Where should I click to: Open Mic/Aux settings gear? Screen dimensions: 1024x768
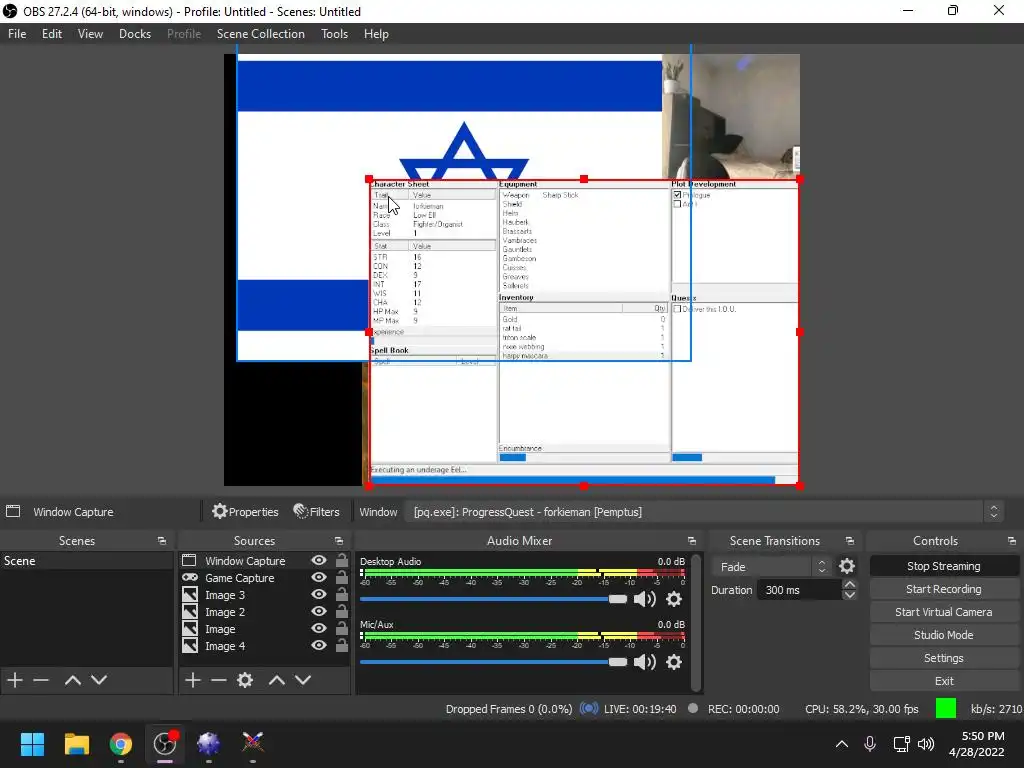(673, 662)
